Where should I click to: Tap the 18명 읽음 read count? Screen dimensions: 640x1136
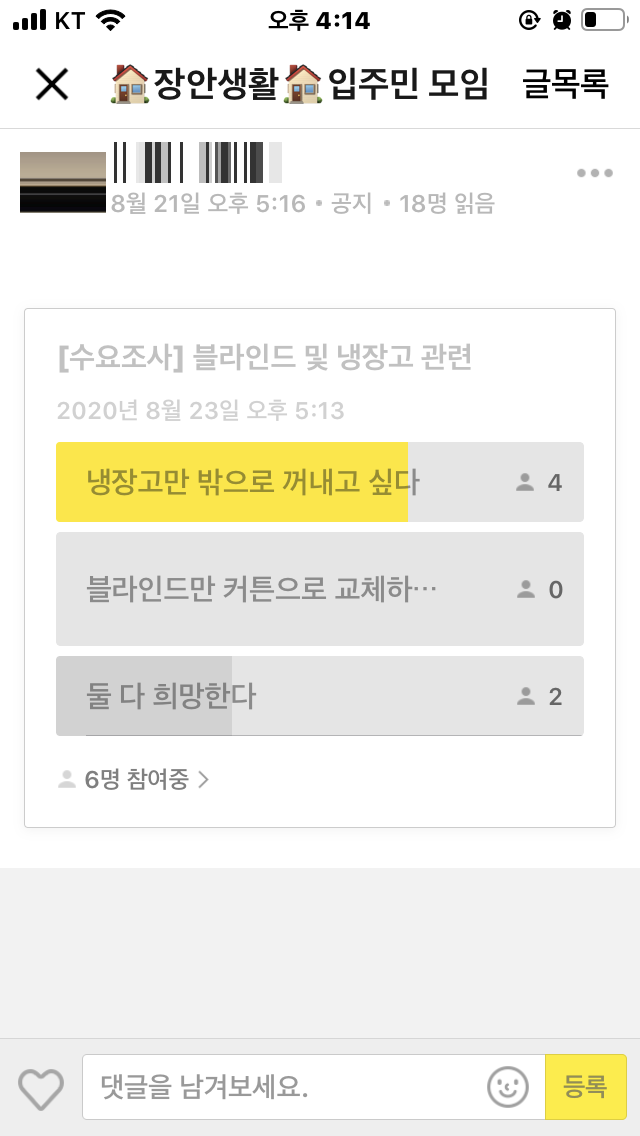[446, 204]
